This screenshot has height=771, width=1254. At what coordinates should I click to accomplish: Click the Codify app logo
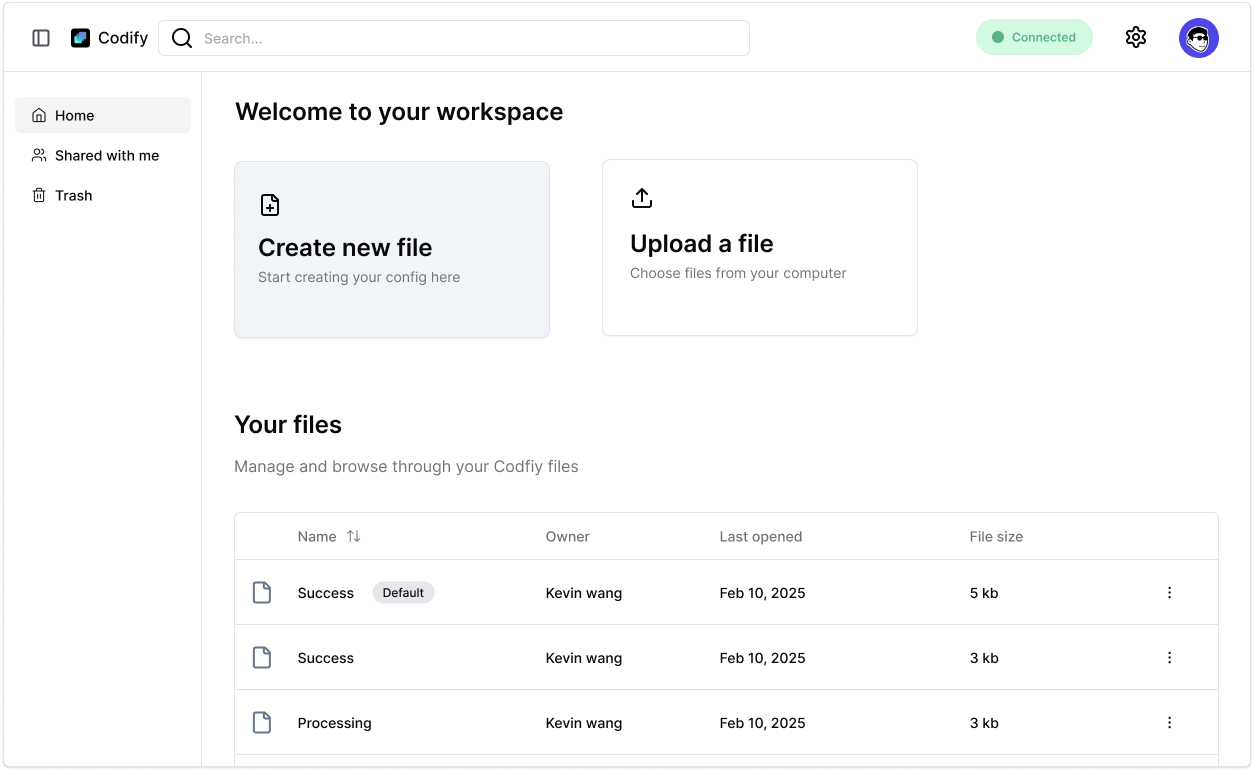click(80, 37)
